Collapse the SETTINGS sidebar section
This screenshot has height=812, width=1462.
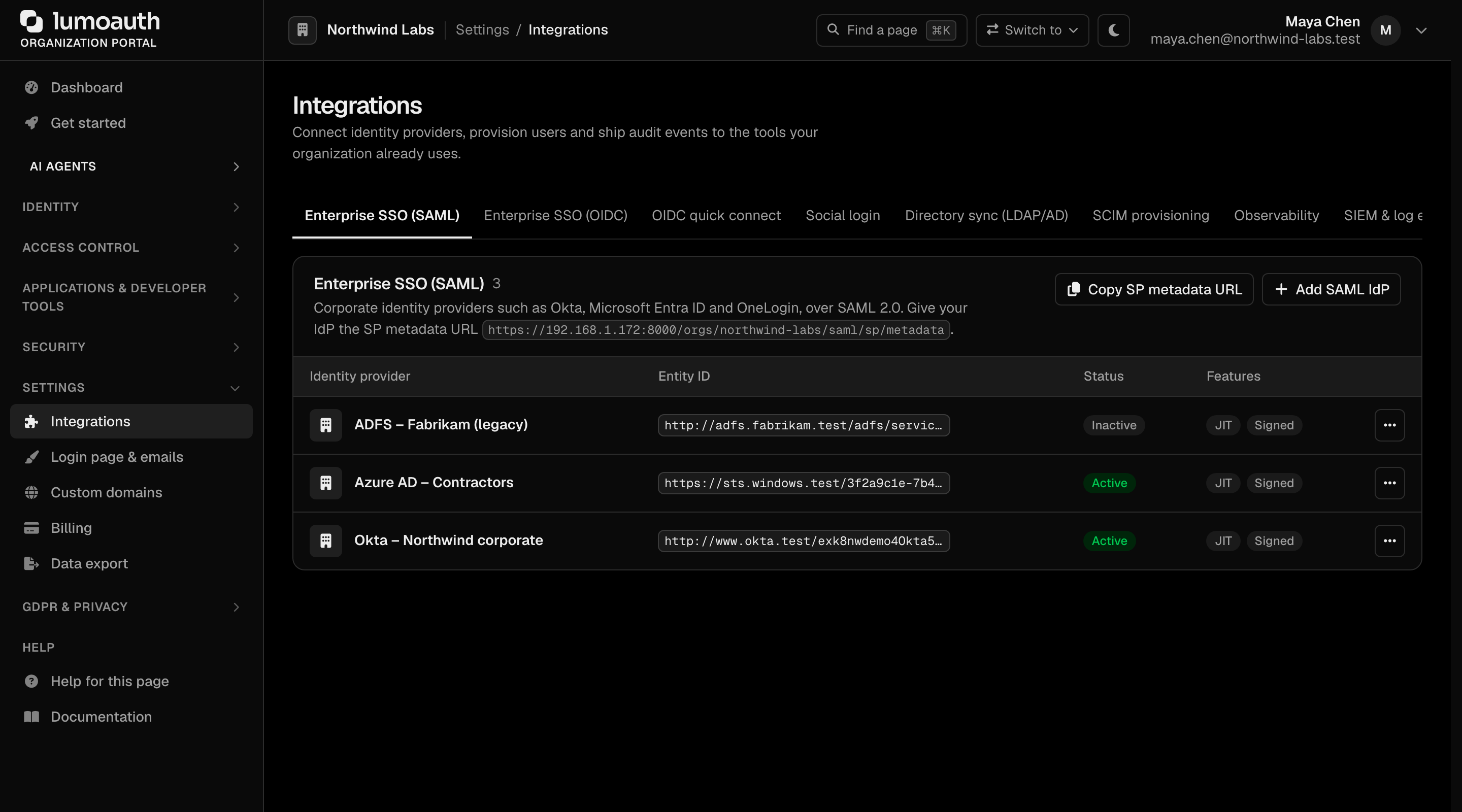[131, 388]
